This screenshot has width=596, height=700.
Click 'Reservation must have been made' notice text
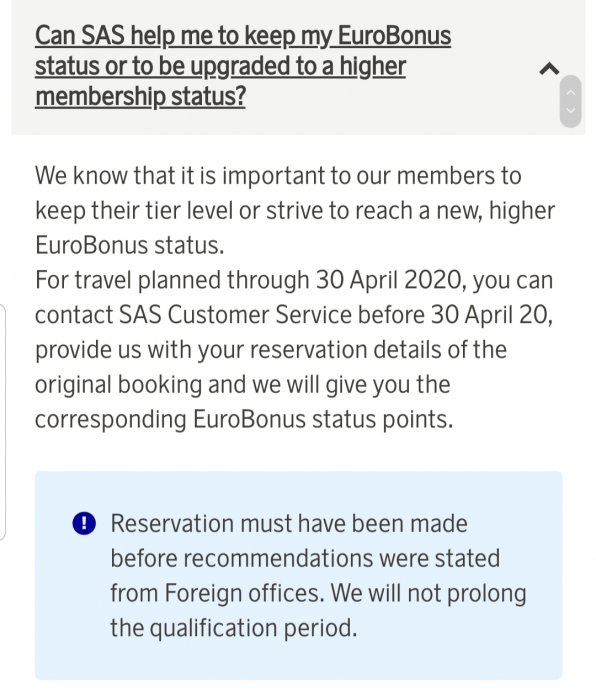[289, 523]
